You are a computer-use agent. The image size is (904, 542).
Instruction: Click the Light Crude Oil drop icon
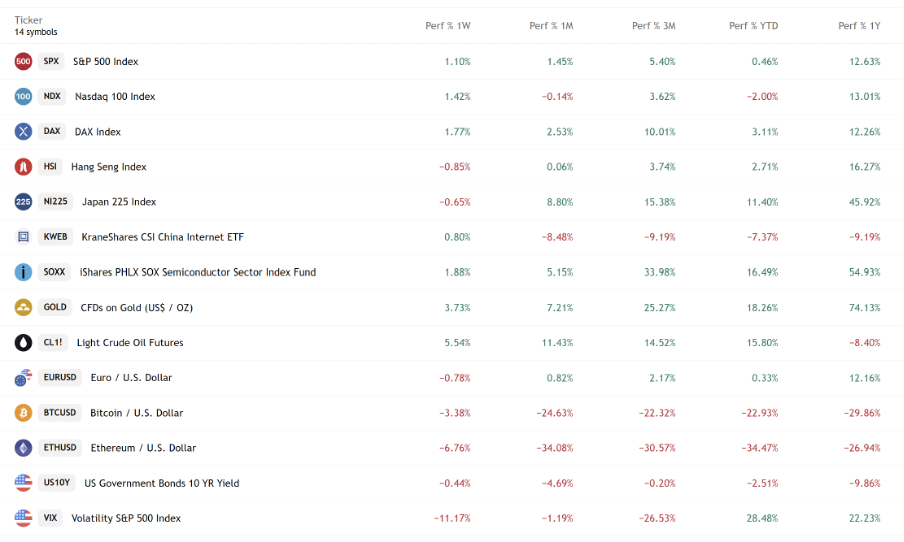click(x=23, y=342)
